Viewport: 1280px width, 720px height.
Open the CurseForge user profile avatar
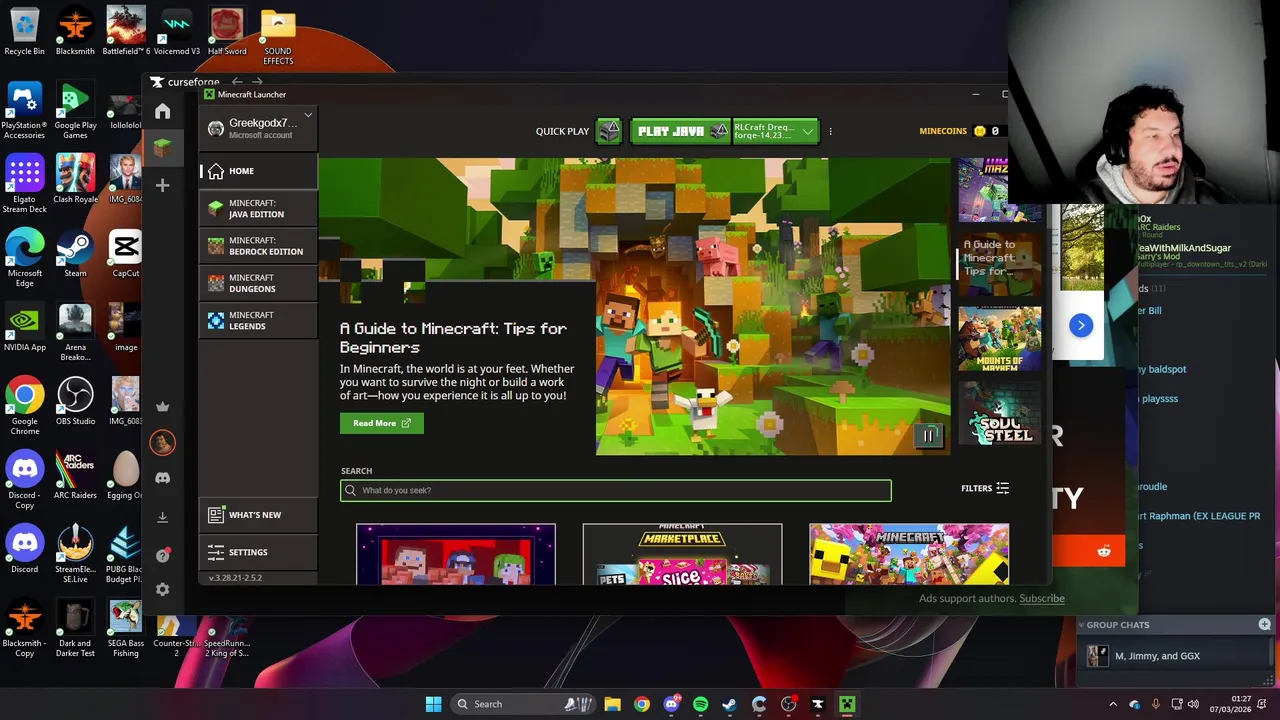tap(162, 442)
